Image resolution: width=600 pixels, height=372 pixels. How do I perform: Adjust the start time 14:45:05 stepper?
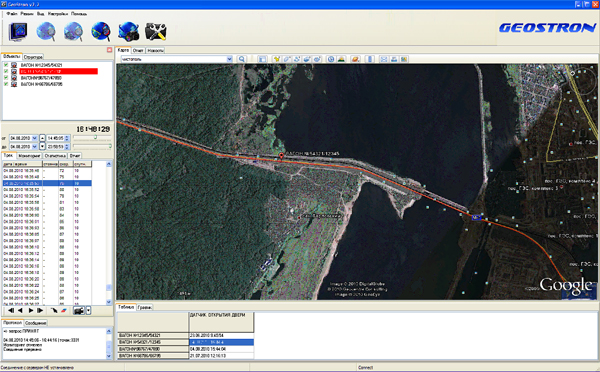coord(67,138)
